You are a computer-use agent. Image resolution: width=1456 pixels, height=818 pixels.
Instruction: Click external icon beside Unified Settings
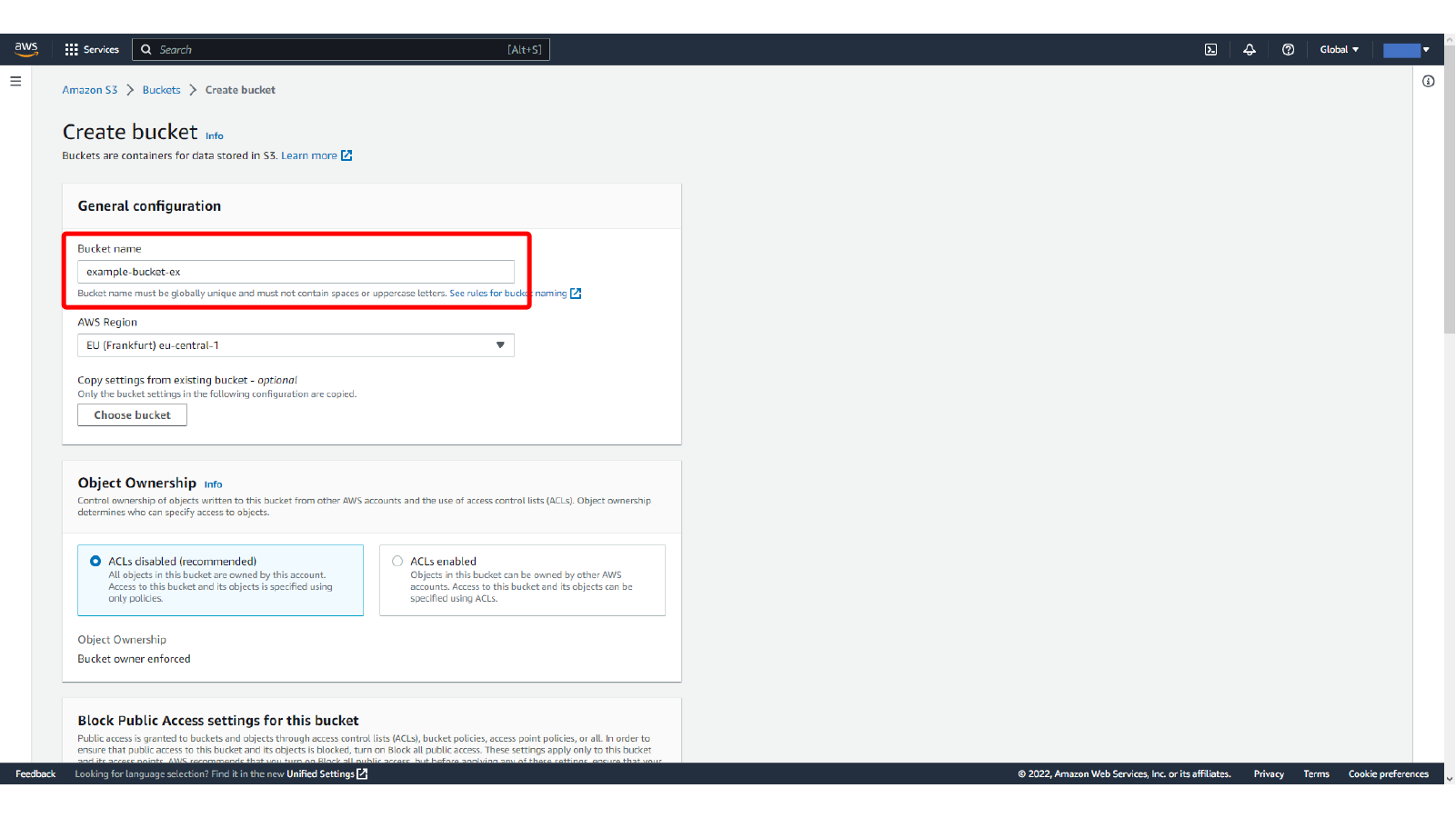[x=362, y=773]
